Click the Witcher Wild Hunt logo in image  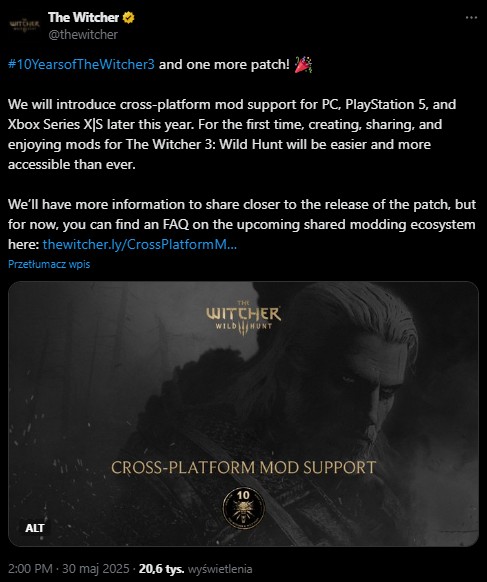[x=244, y=318]
